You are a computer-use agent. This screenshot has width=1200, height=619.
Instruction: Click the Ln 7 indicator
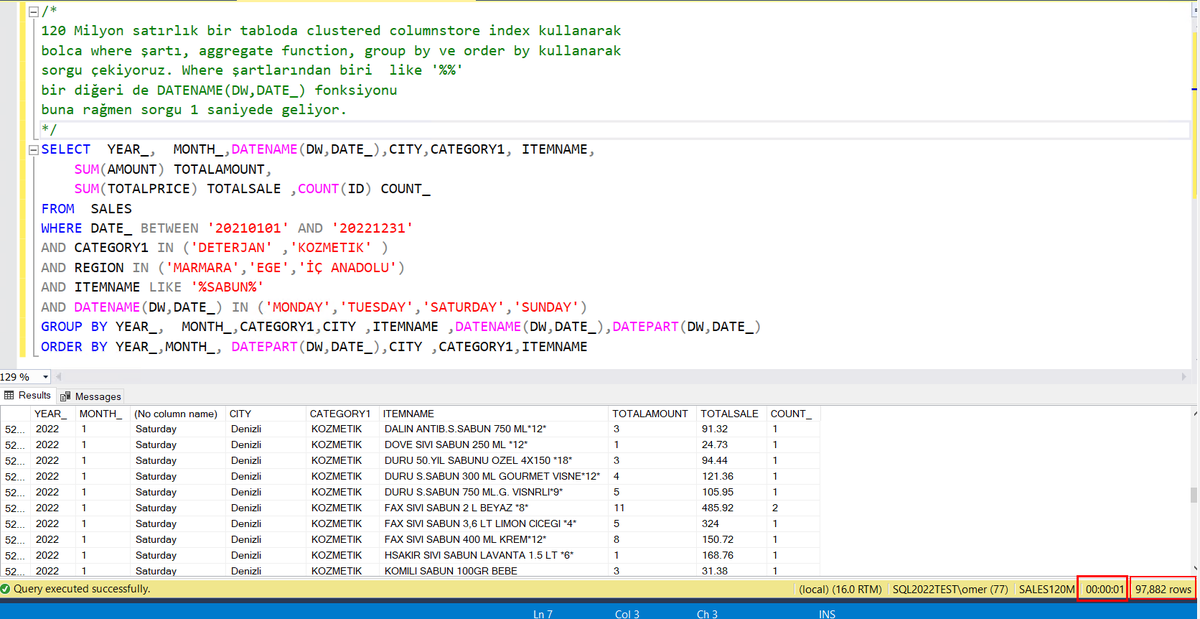pos(543,613)
